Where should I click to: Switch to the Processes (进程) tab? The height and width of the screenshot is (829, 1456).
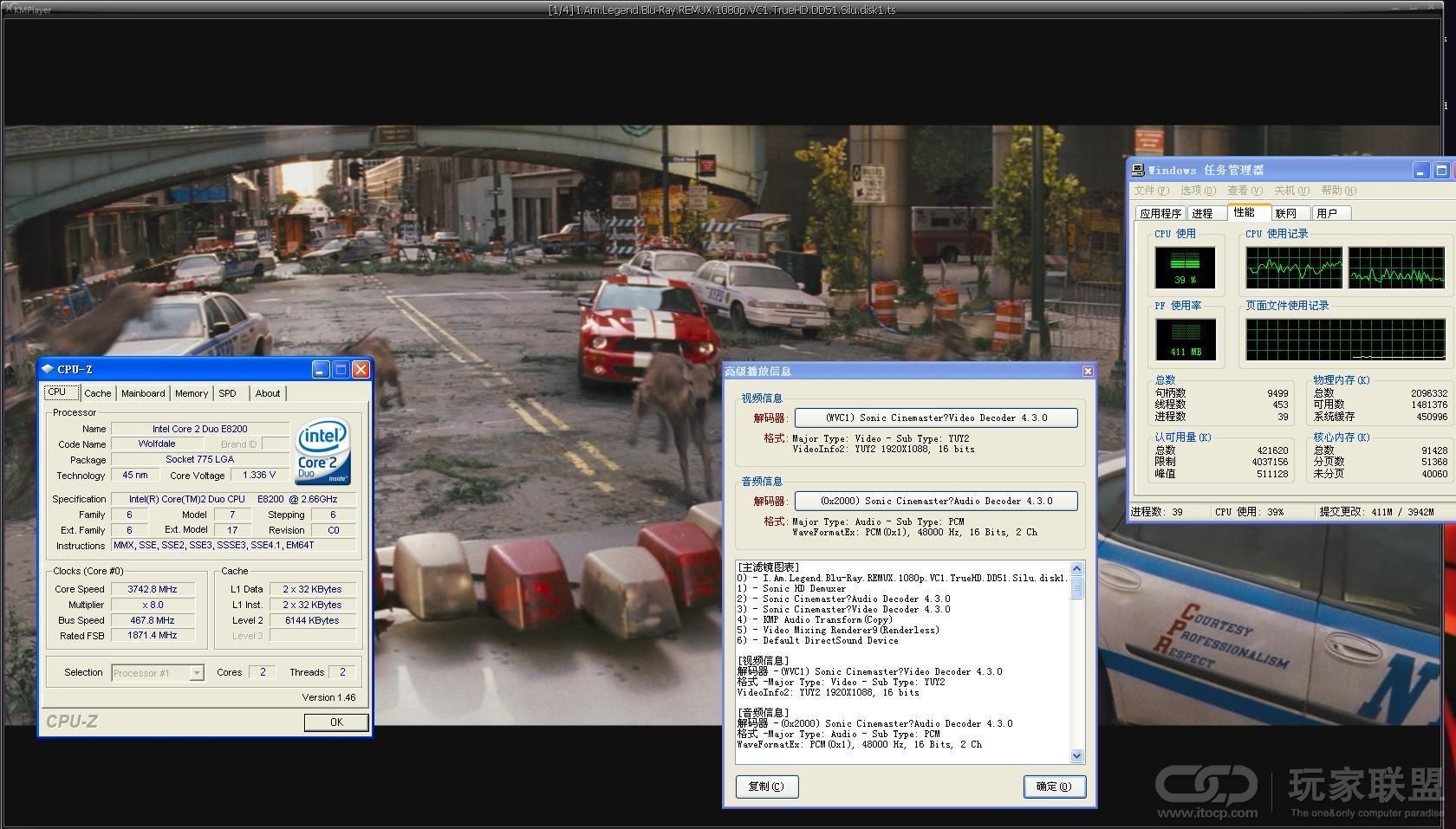[x=1206, y=213]
